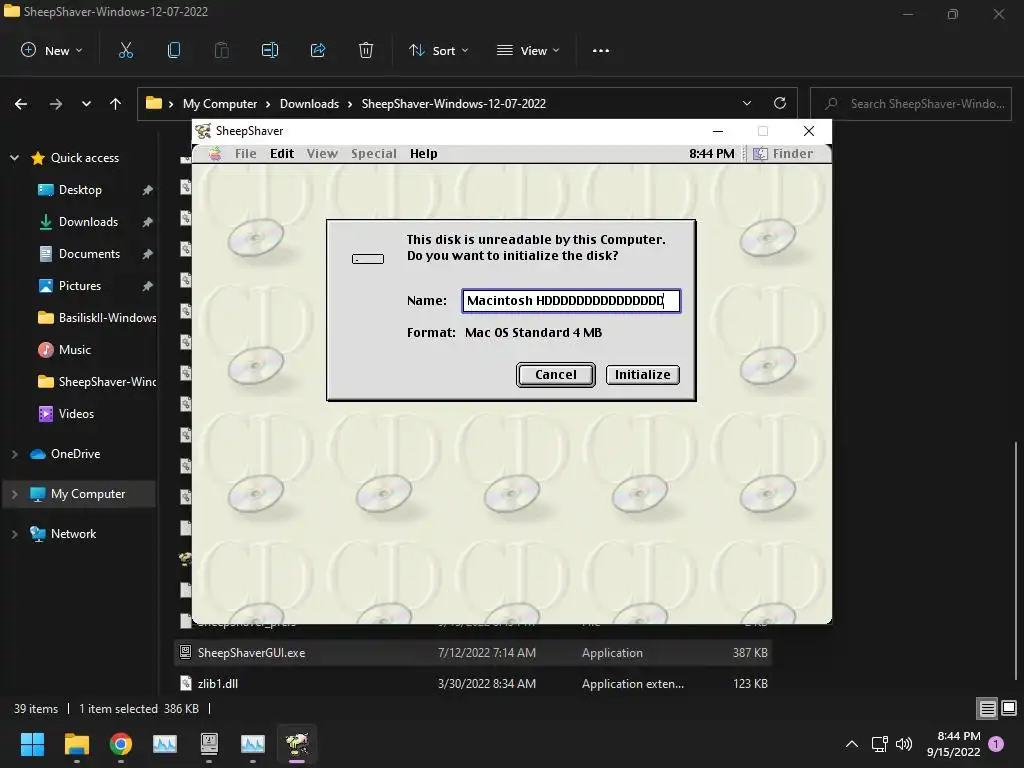Click the Copy icon in Explorer toolbar
This screenshot has width=1024, height=768.
tap(174, 50)
